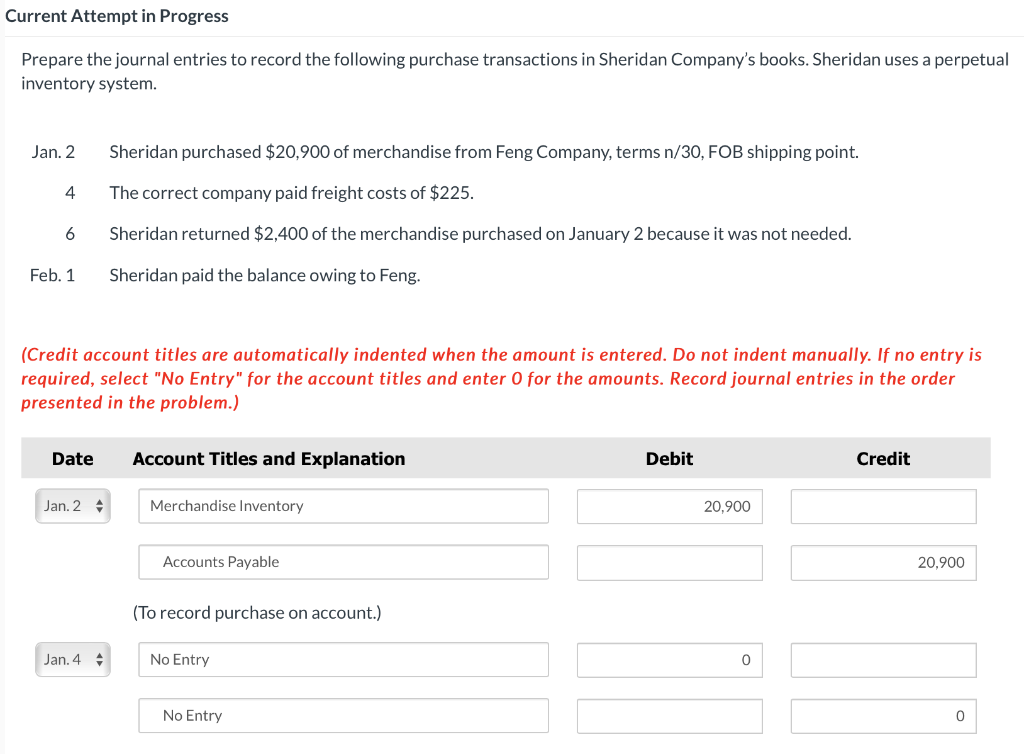This screenshot has height=754, width=1024.
Task: Click the empty credit field beside Merchandise Inventory
Action: [x=883, y=506]
